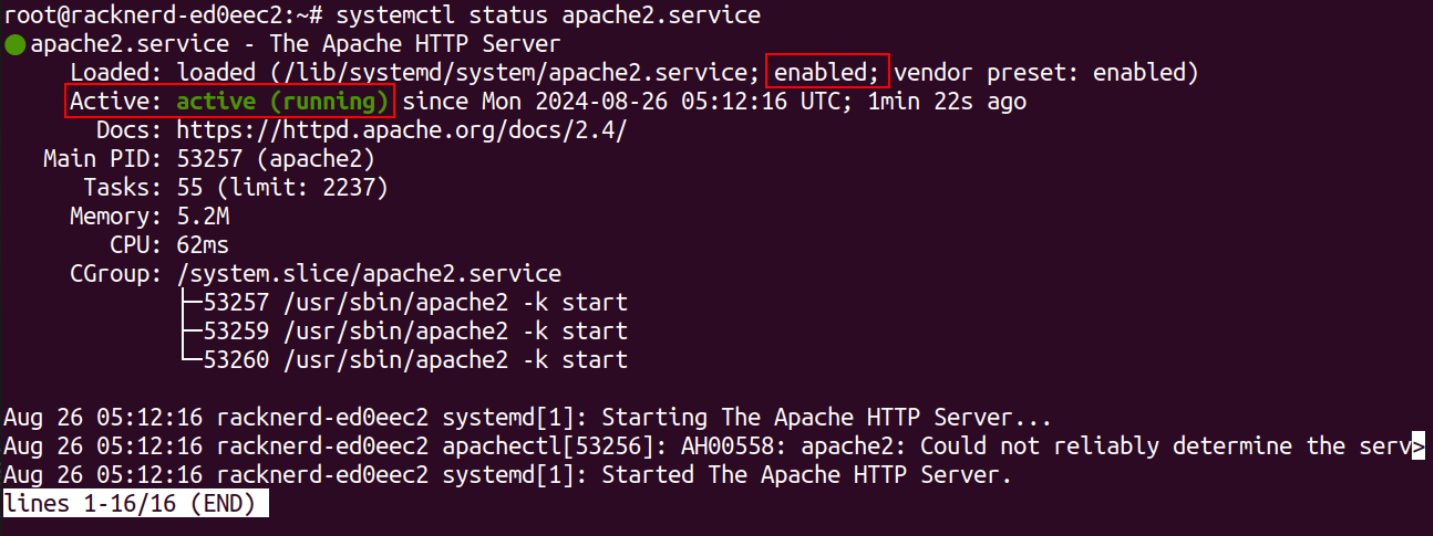Screen dimensions: 1433x537
Task: Click the green service status dot
Action: (x=14, y=45)
